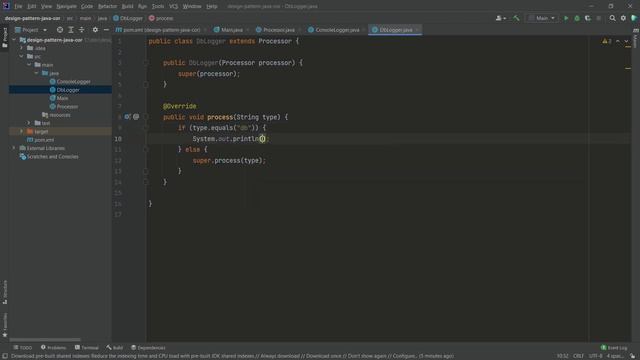Expand the target folder
This screenshot has width=640, height=360.
pos(21,131)
